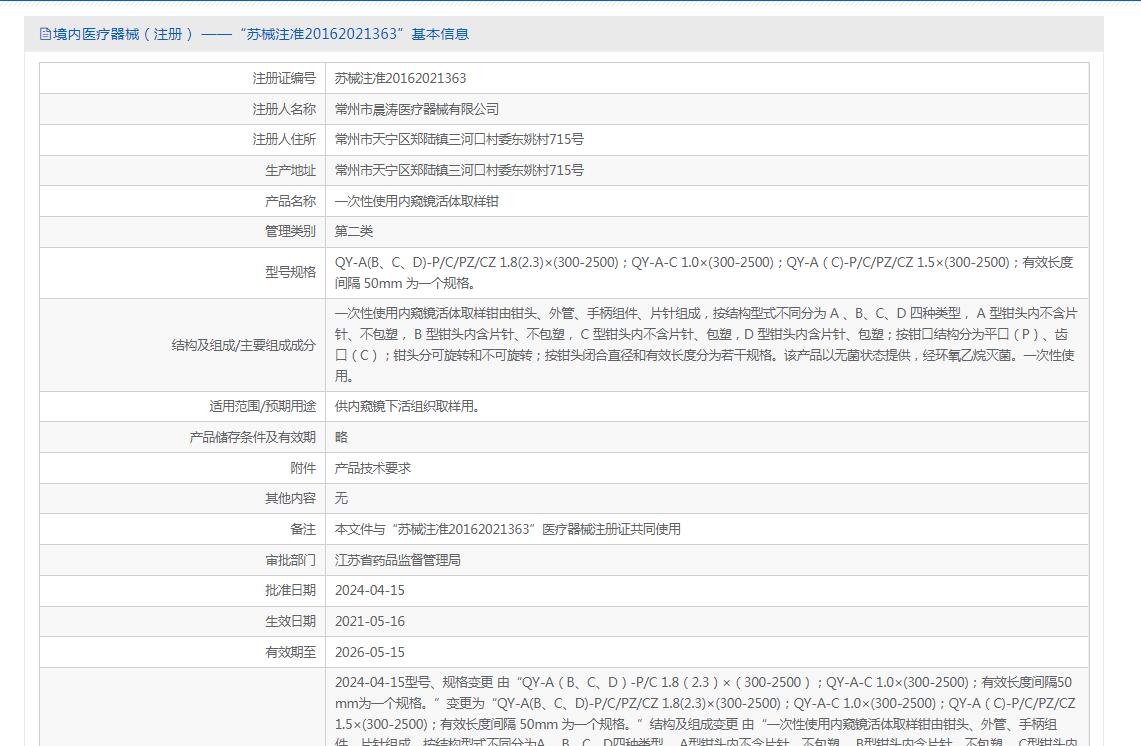Click the 注册人住所 address value

(x=459, y=140)
